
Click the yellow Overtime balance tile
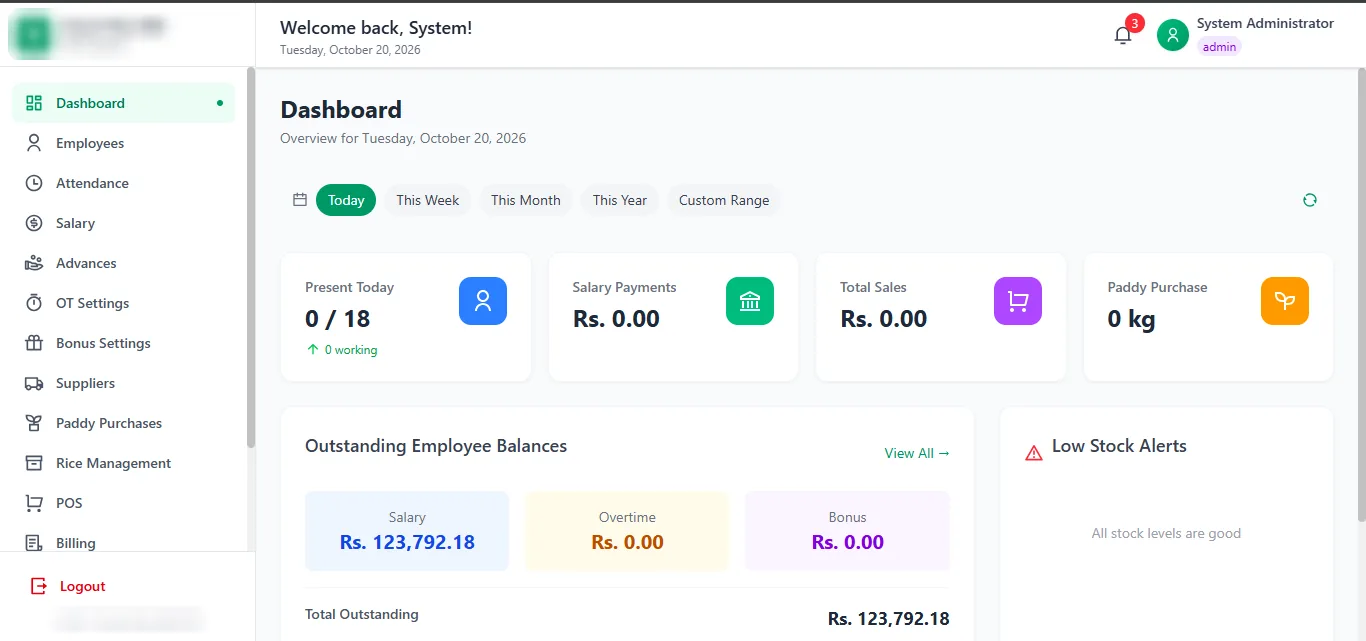point(627,531)
